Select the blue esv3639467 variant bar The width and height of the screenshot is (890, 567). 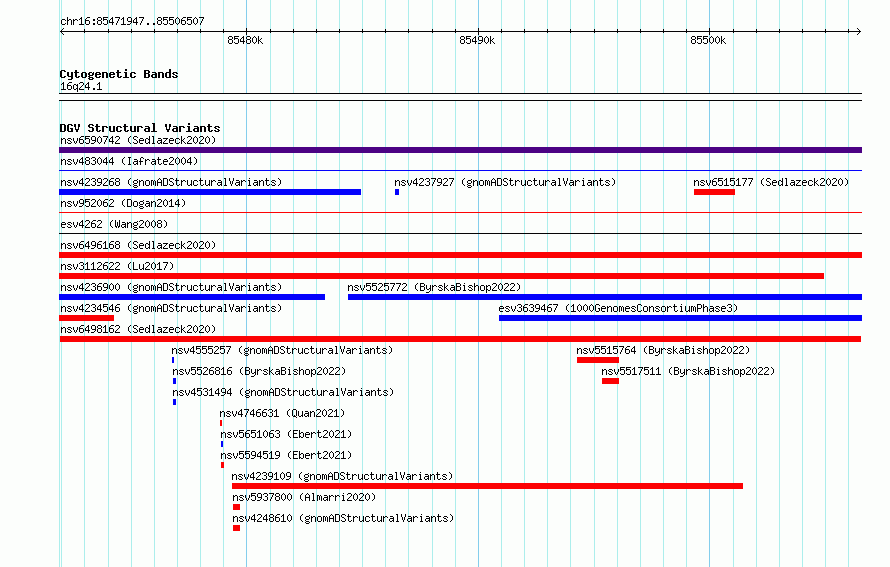(x=681, y=318)
